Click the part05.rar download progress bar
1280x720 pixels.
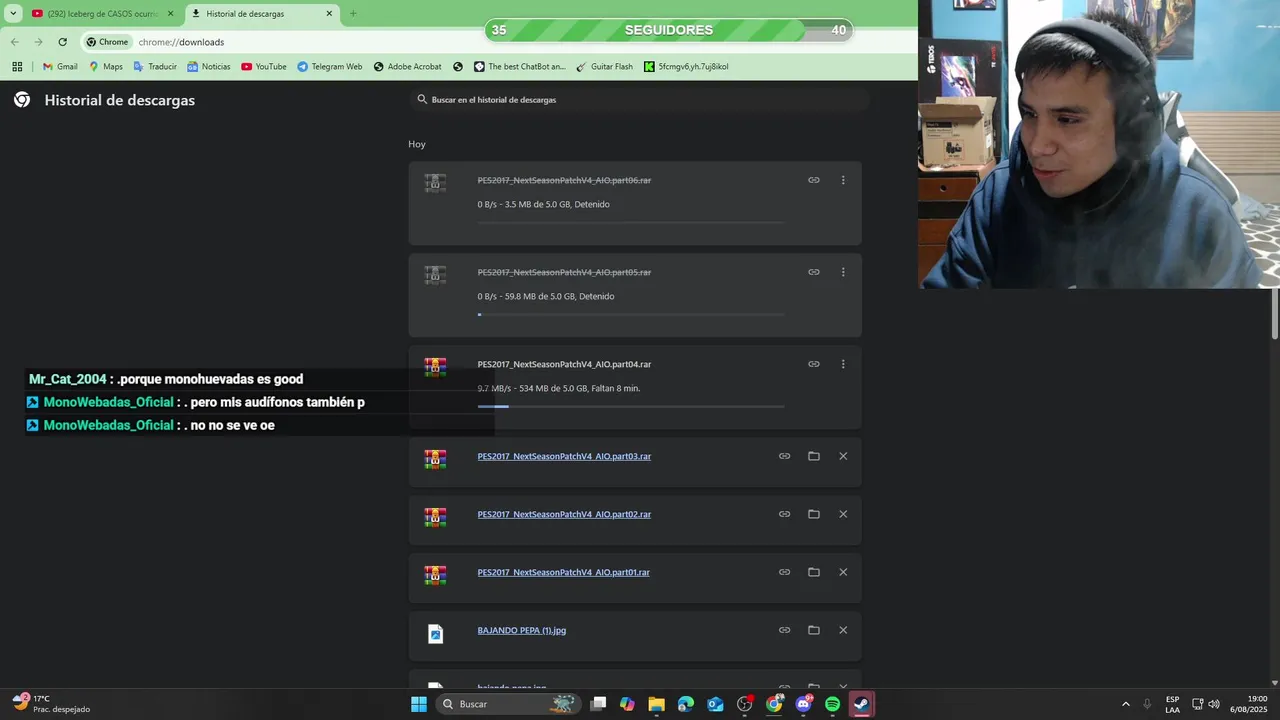coord(631,314)
